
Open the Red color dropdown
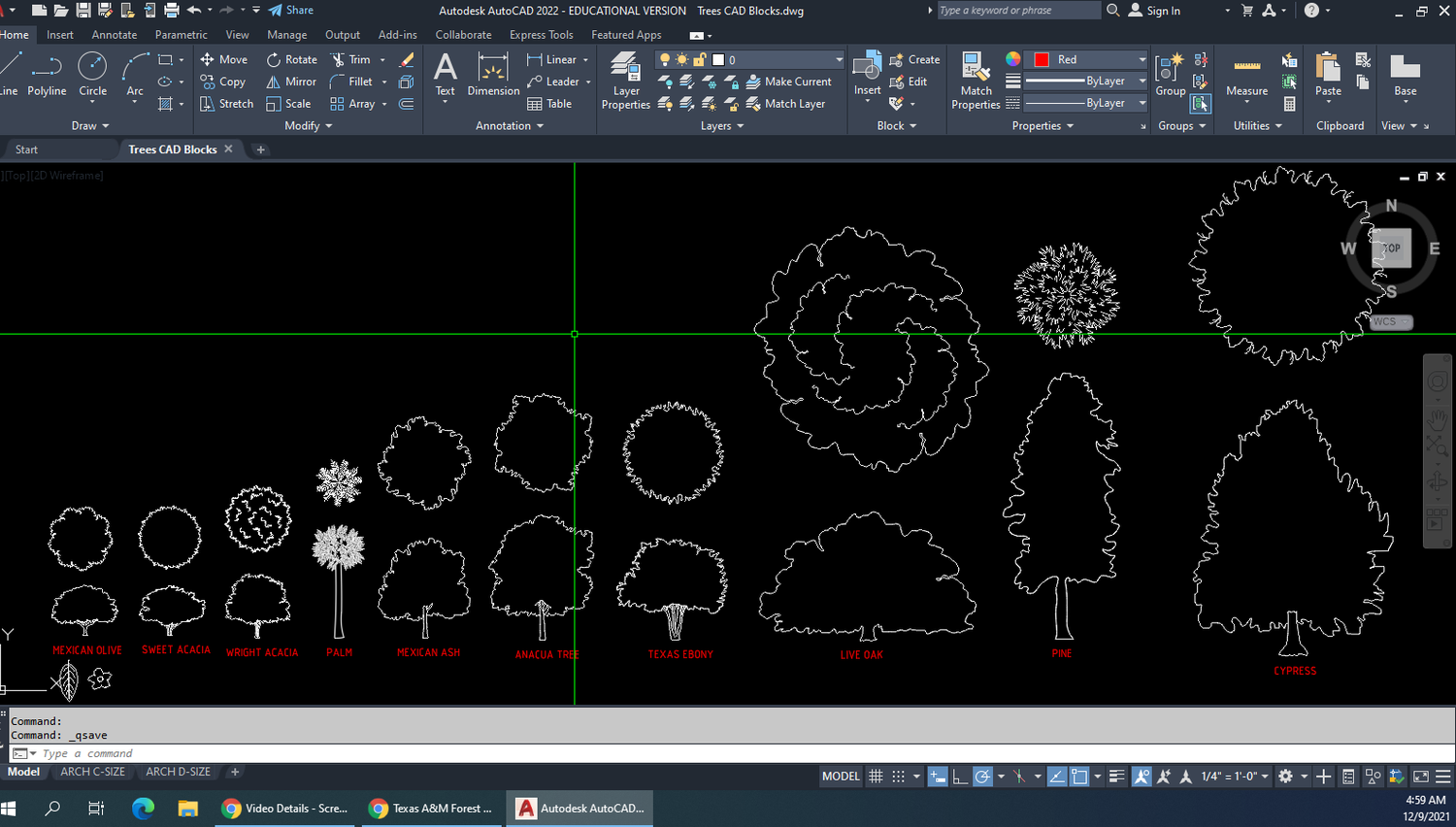click(x=1142, y=58)
